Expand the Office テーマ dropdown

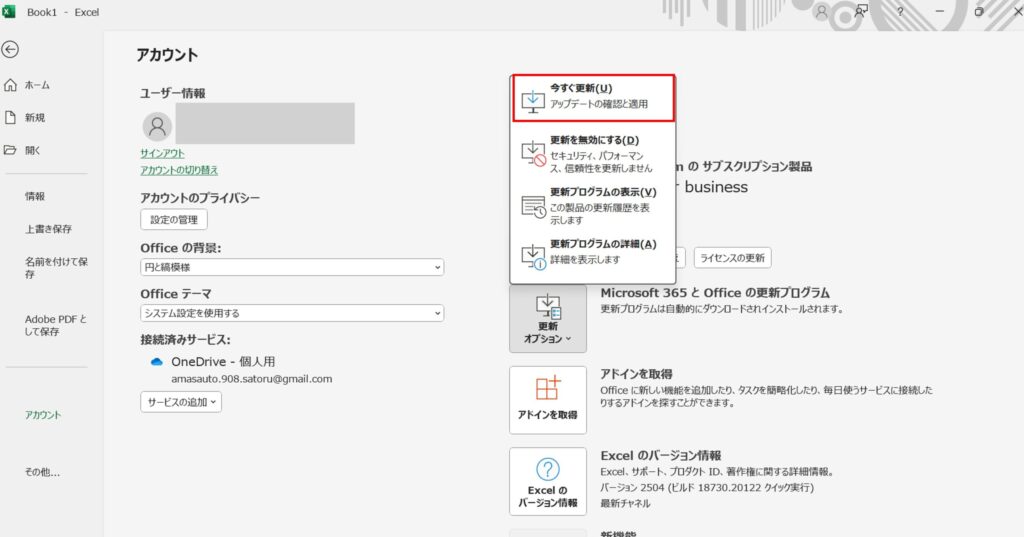(x=292, y=313)
